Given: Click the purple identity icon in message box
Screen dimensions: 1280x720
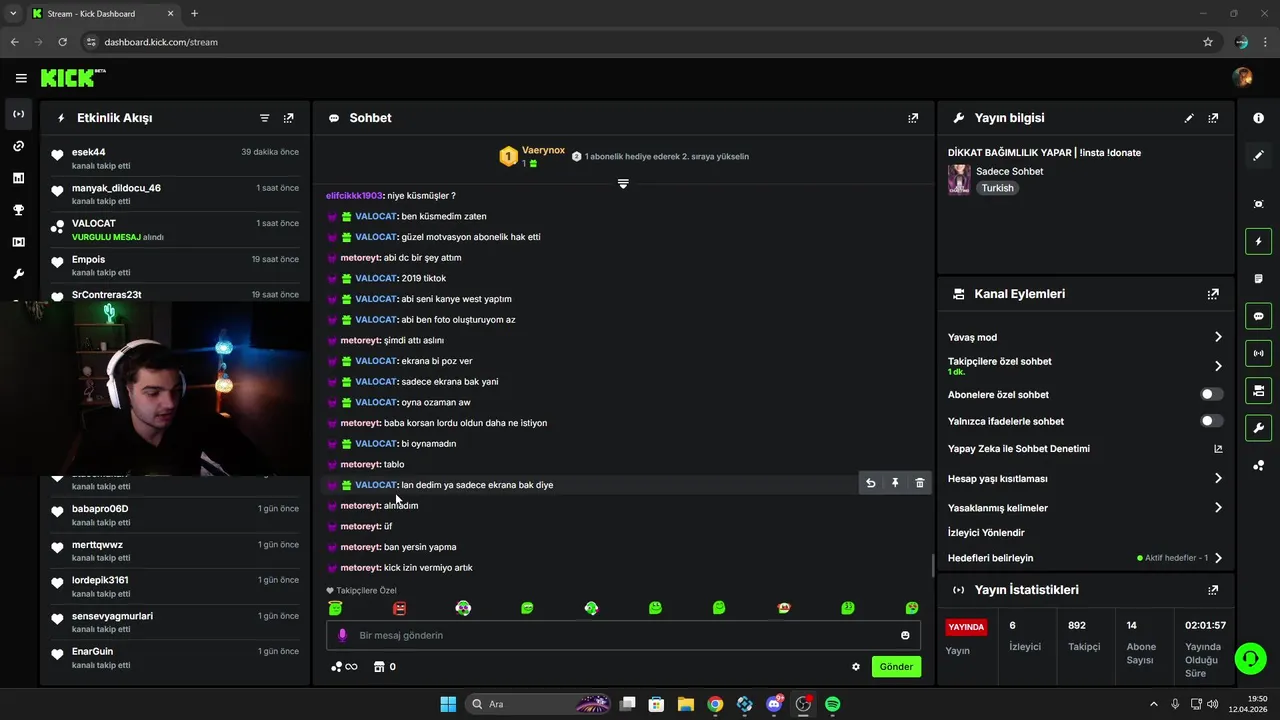Looking at the screenshot, I should point(342,635).
